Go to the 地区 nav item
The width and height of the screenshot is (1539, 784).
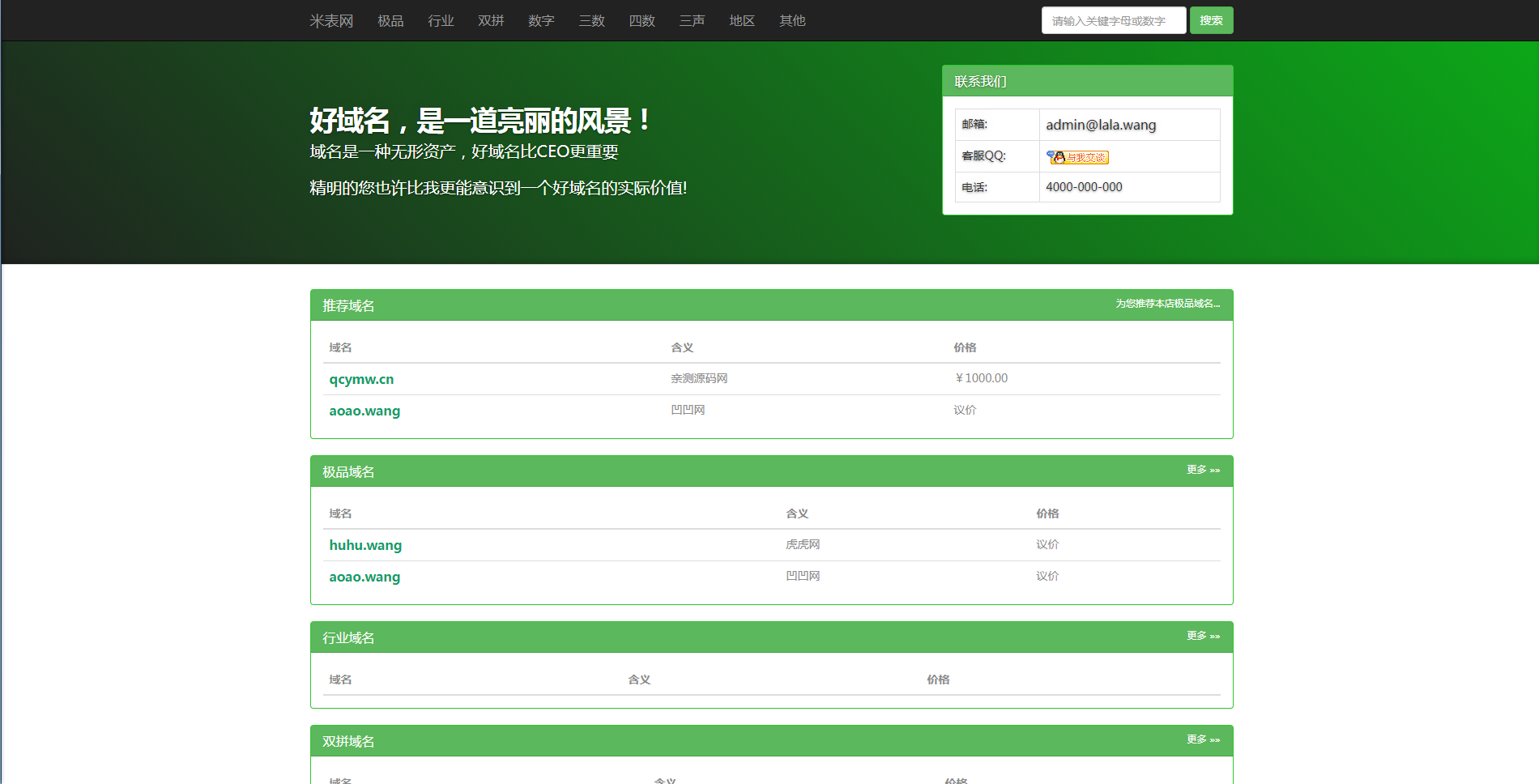coord(742,21)
